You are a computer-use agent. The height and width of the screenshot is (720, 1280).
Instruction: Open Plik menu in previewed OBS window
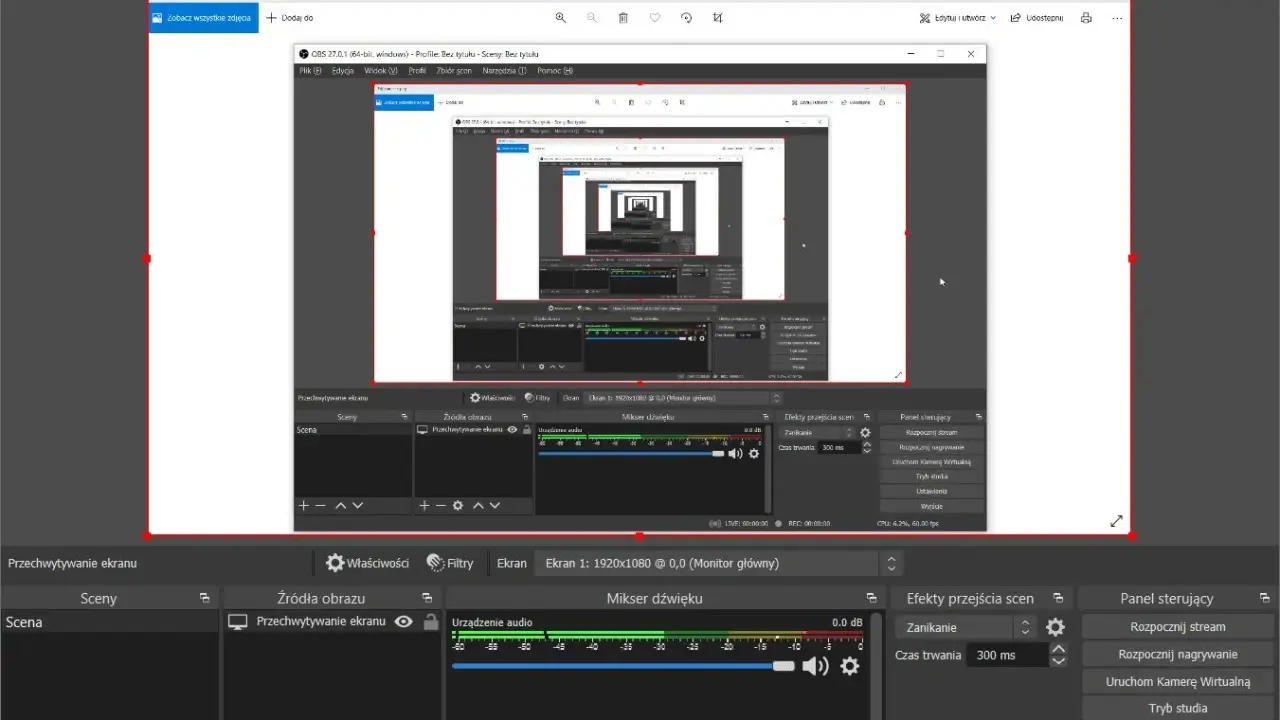pos(310,71)
